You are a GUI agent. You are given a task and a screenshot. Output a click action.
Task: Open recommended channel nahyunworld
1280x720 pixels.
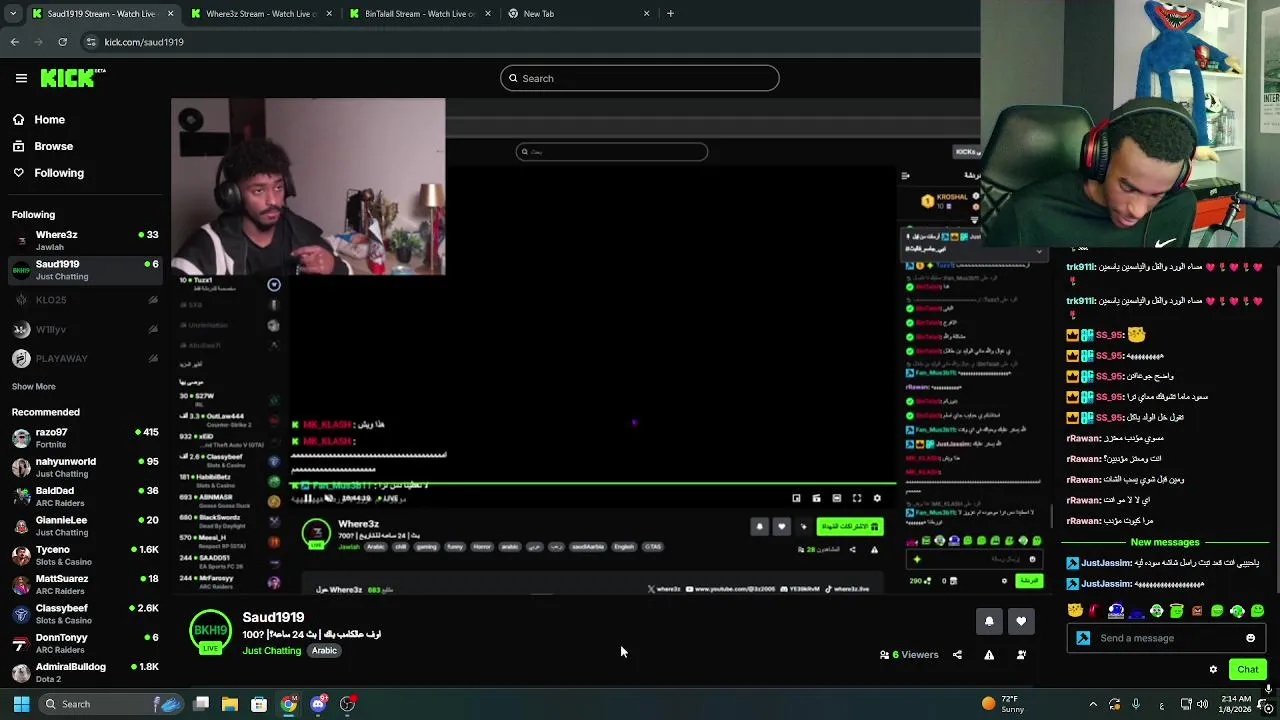[x=85, y=467]
